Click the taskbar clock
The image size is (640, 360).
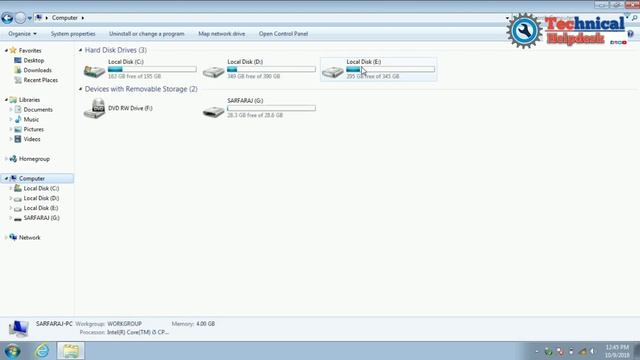pos(617,351)
